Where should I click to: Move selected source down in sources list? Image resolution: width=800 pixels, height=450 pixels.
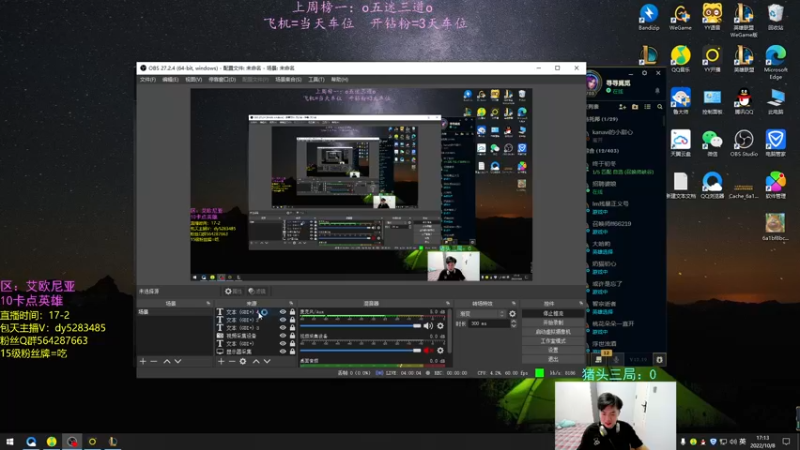point(267,361)
